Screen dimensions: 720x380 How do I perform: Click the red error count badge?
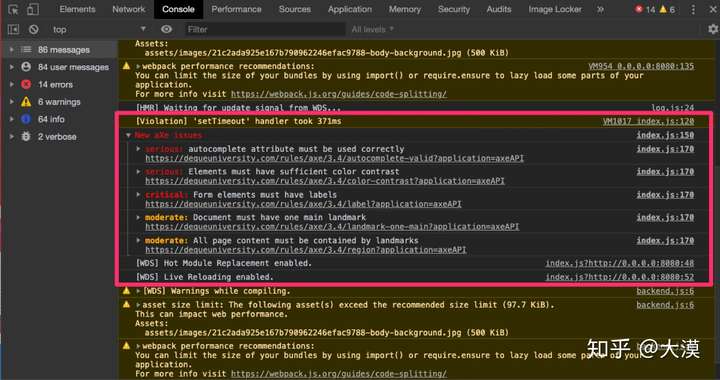[645, 9]
